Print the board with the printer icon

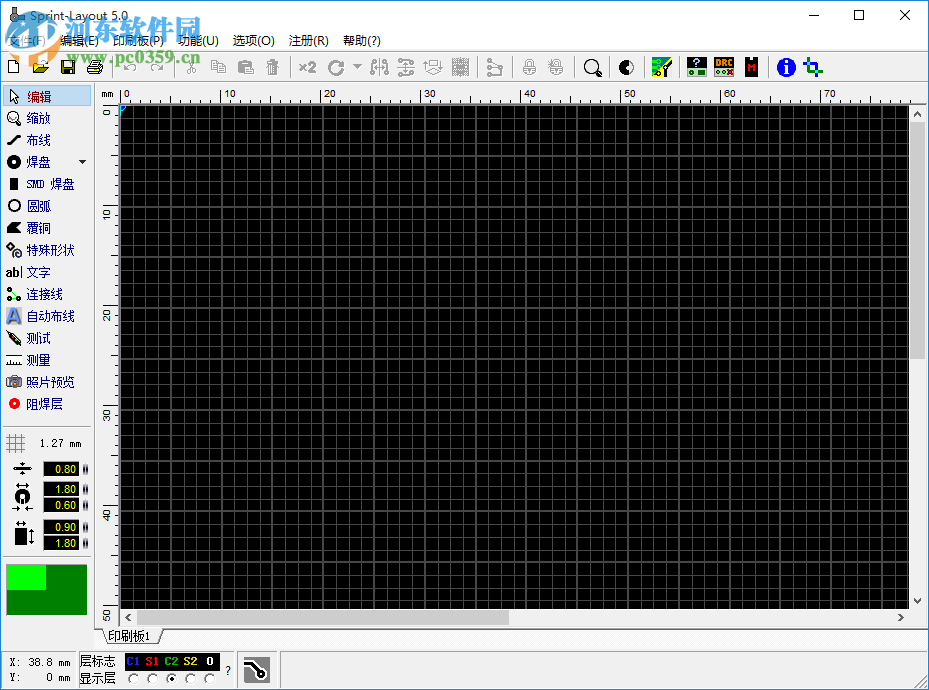coord(95,67)
